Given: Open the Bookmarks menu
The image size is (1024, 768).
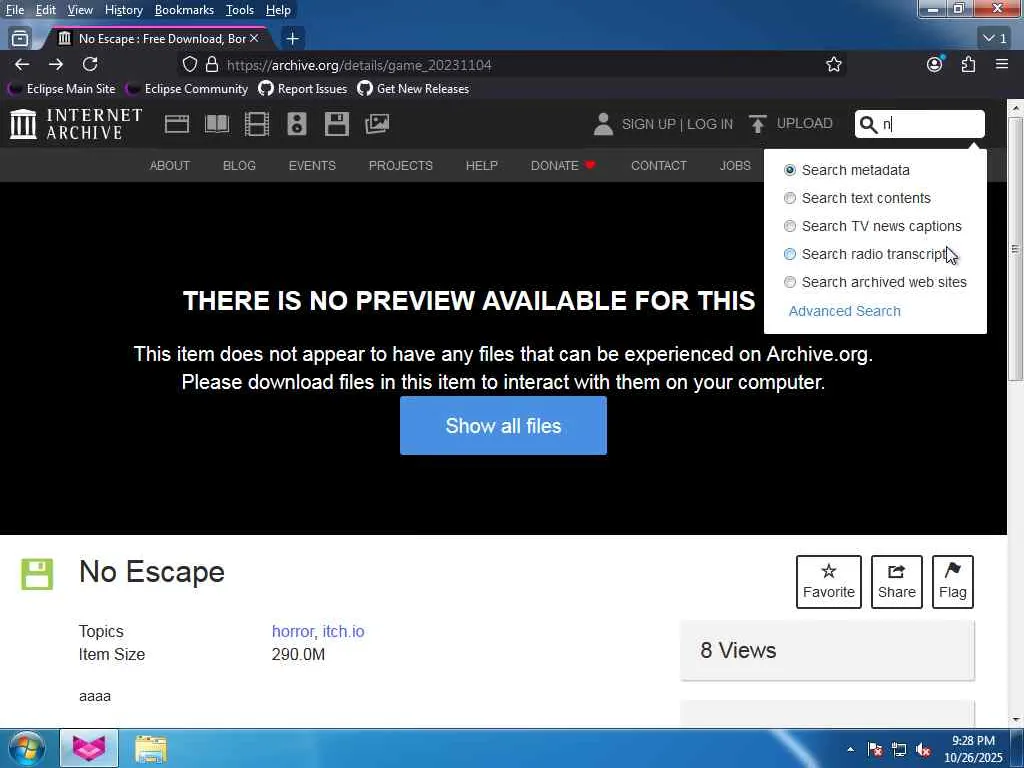Looking at the screenshot, I should (x=184, y=10).
